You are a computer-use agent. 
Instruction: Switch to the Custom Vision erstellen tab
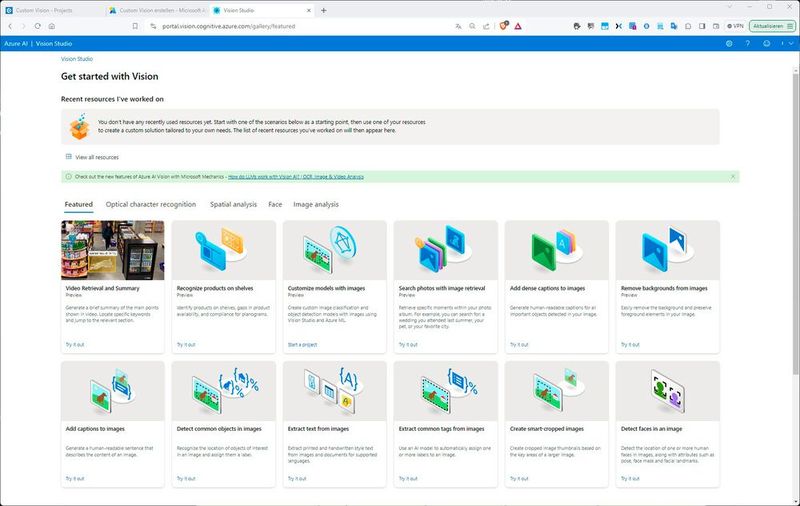[157, 10]
